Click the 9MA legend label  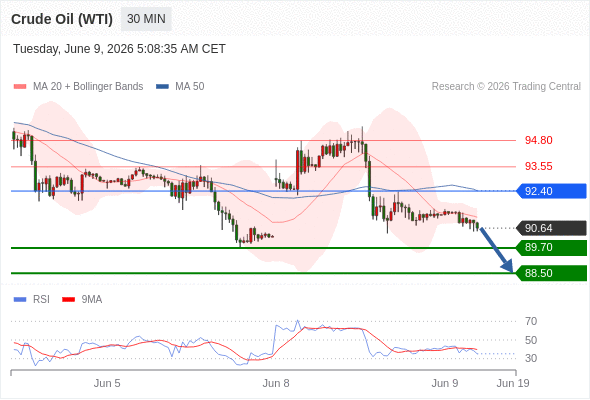(x=92, y=300)
